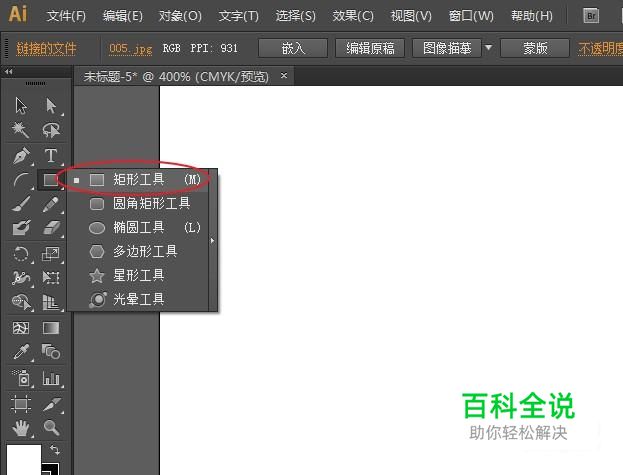
Task: Swap fill and stroke colors
Action: (x=54, y=450)
